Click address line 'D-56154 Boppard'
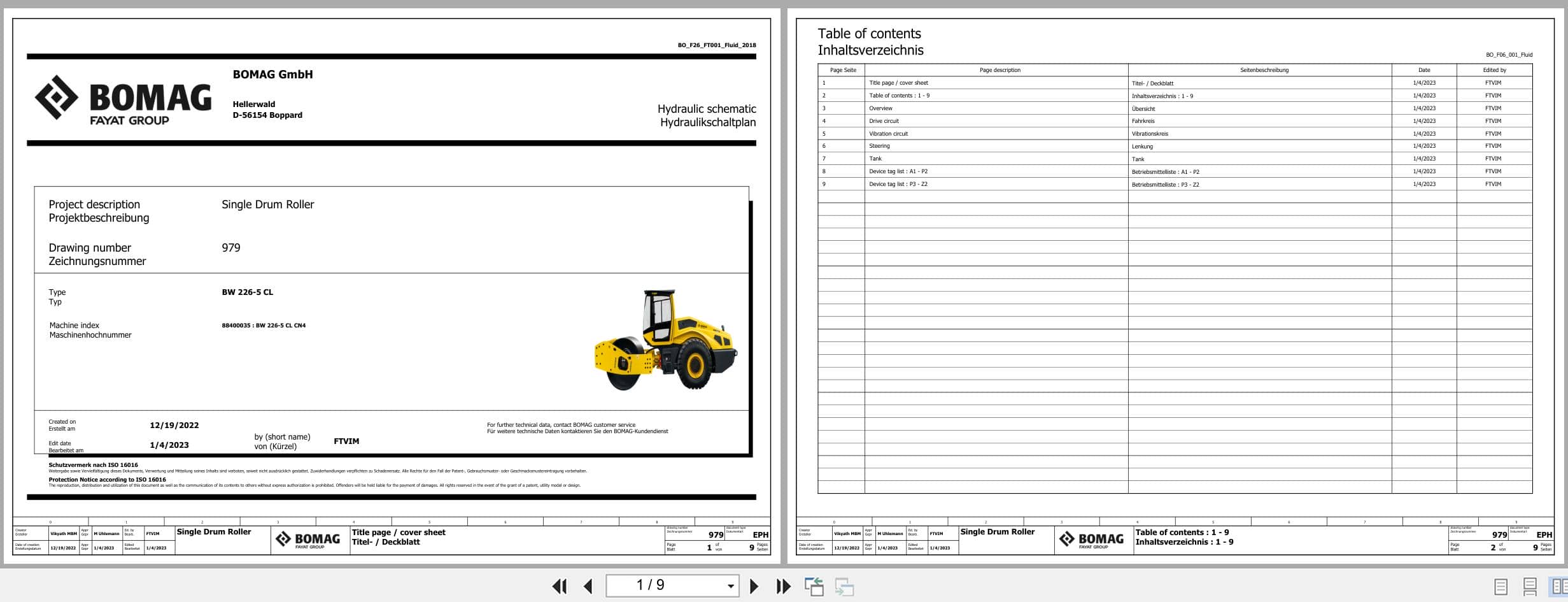The image size is (1568, 602). coord(267,115)
